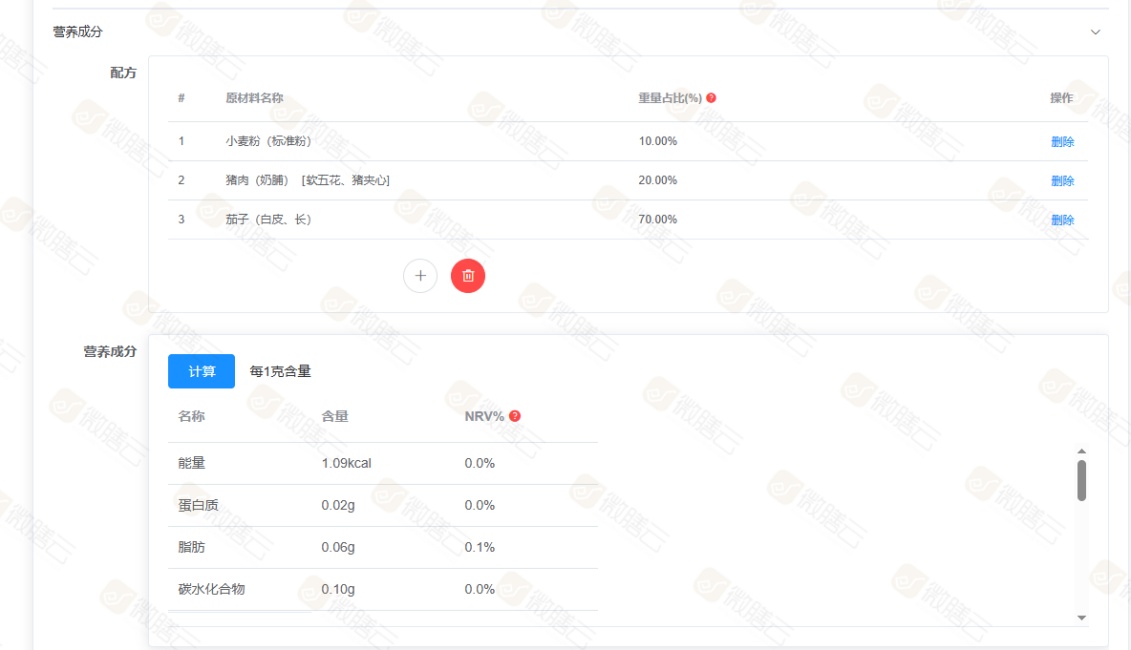Image resolution: width=1131 pixels, height=650 pixels.
Task: Click the nutrition table scroll-up arrow
Action: 1081,452
